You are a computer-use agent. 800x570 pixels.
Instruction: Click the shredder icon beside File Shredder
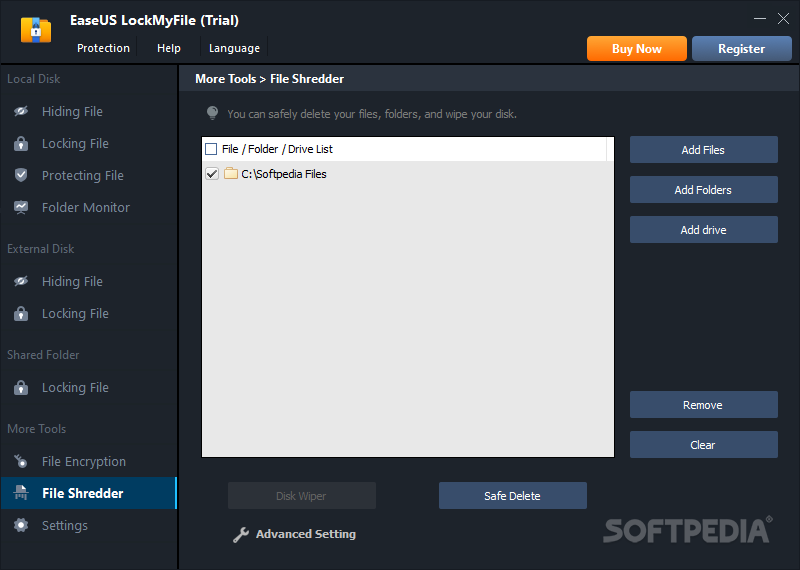(21, 493)
